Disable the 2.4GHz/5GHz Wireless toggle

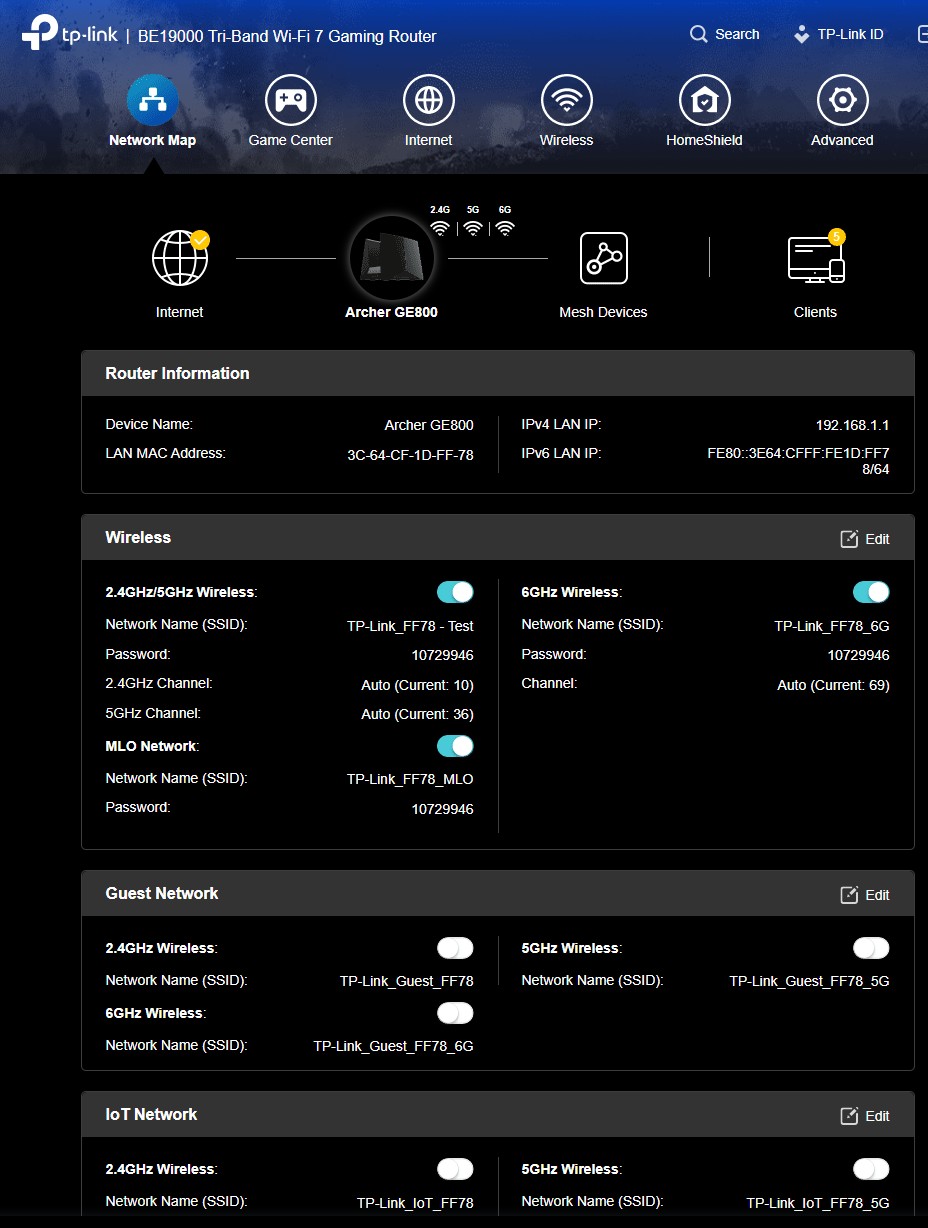[455, 592]
